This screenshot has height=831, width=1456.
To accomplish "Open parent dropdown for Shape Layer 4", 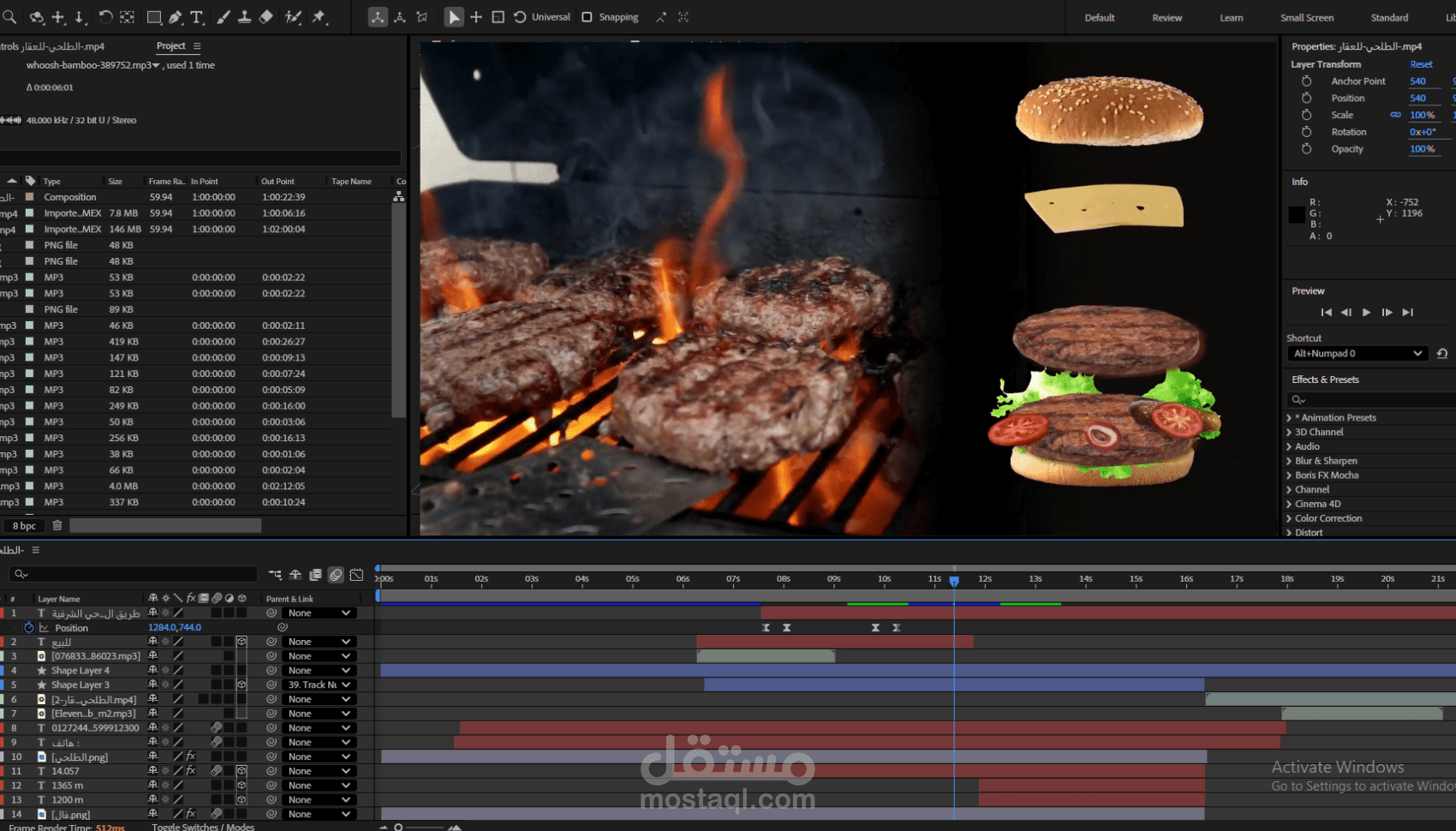I will click(318, 671).
